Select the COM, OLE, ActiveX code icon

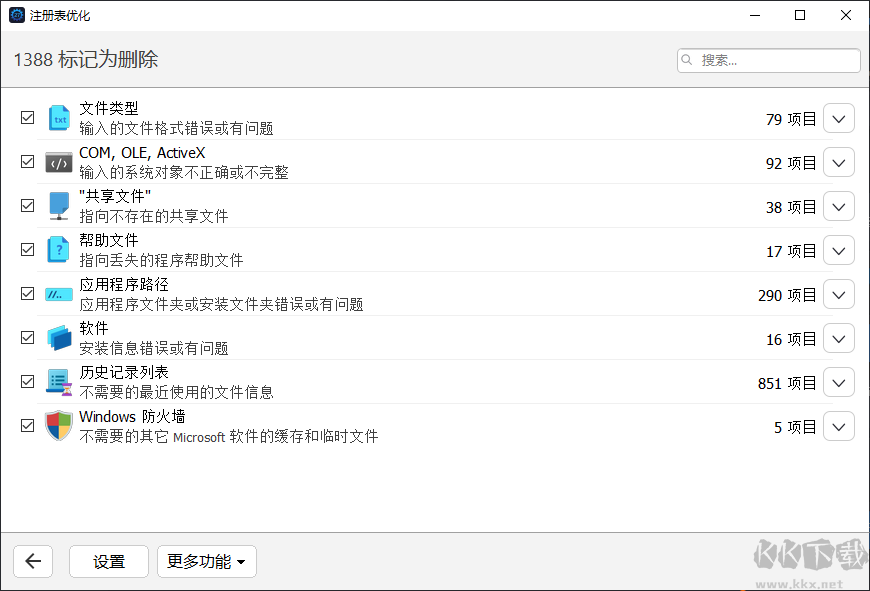tap(59, 161)
